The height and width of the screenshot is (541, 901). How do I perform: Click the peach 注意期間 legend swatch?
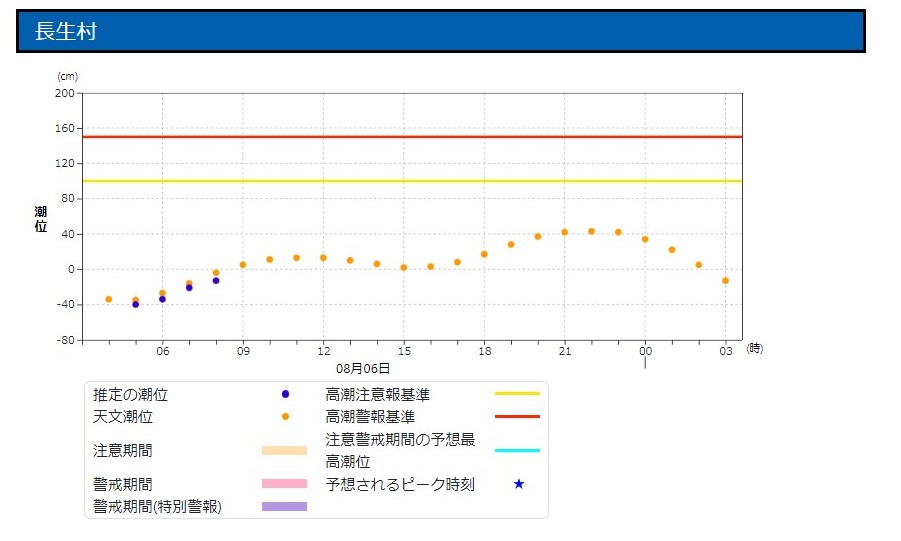tap(284, 450)
